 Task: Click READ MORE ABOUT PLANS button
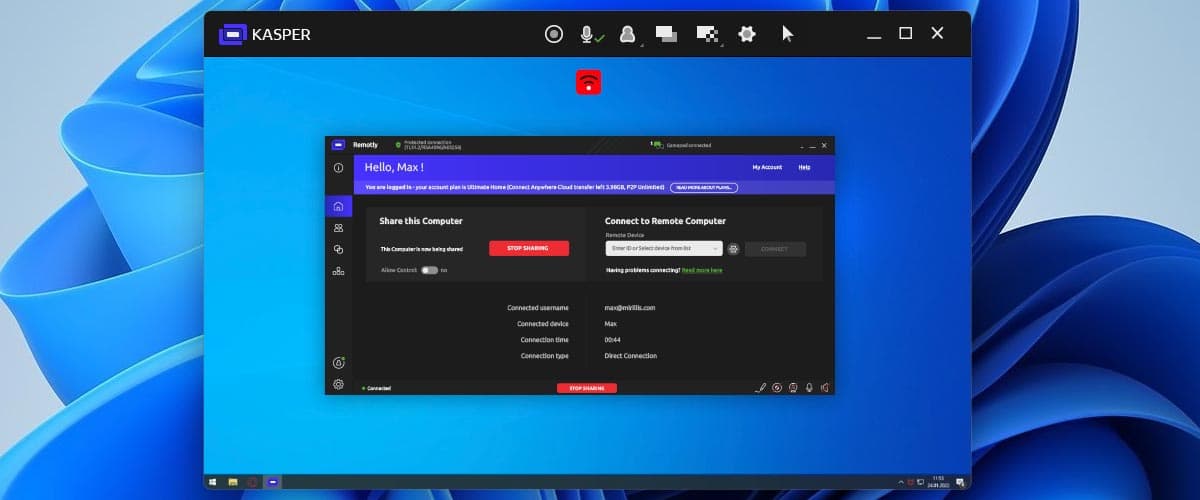click(x=704, y=187)
